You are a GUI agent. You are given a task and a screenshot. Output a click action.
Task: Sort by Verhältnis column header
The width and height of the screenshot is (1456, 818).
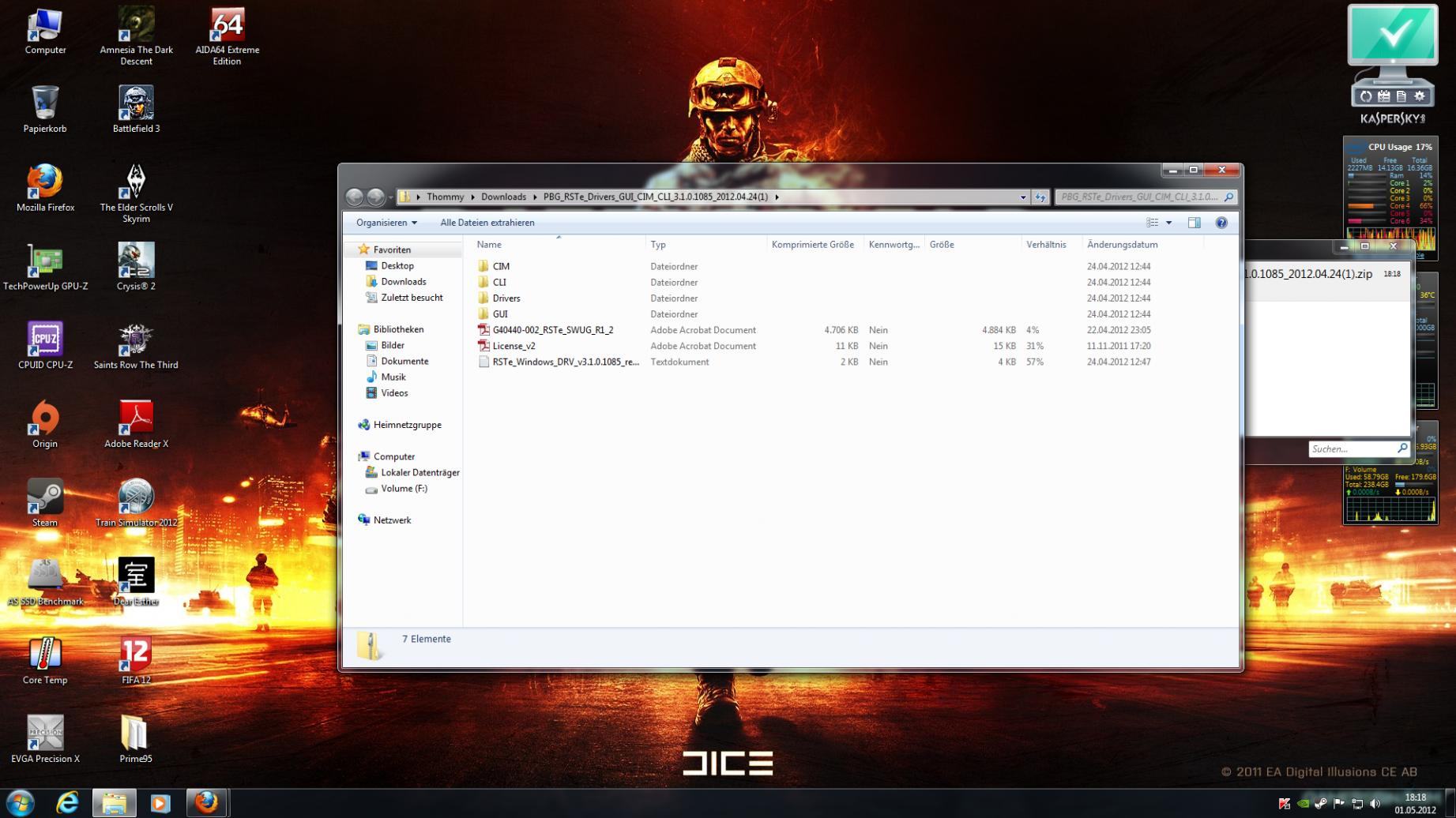pyautogui.click(x=1052, y=245)
